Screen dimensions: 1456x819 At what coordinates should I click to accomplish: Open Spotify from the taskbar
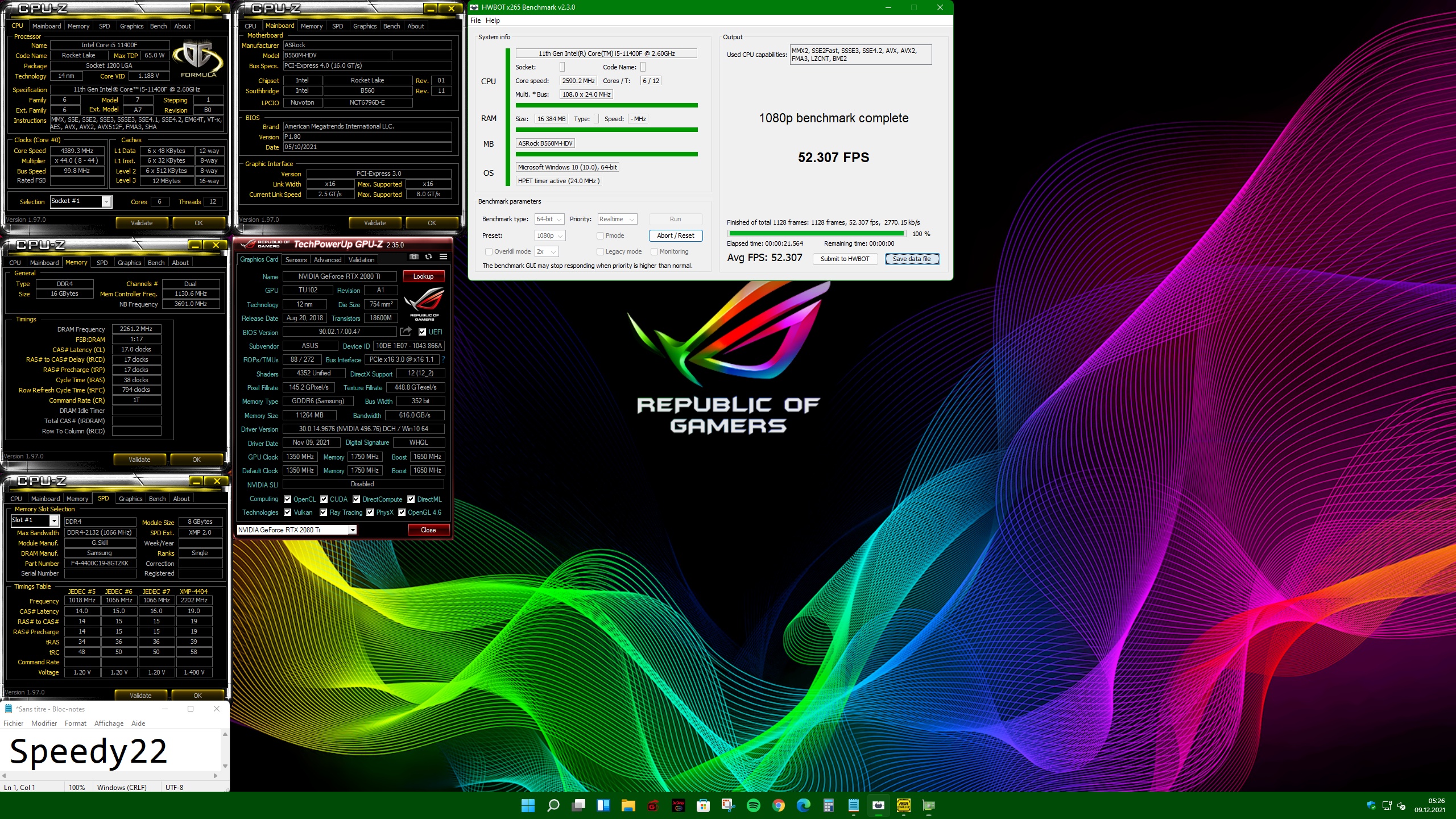[753, 805]
